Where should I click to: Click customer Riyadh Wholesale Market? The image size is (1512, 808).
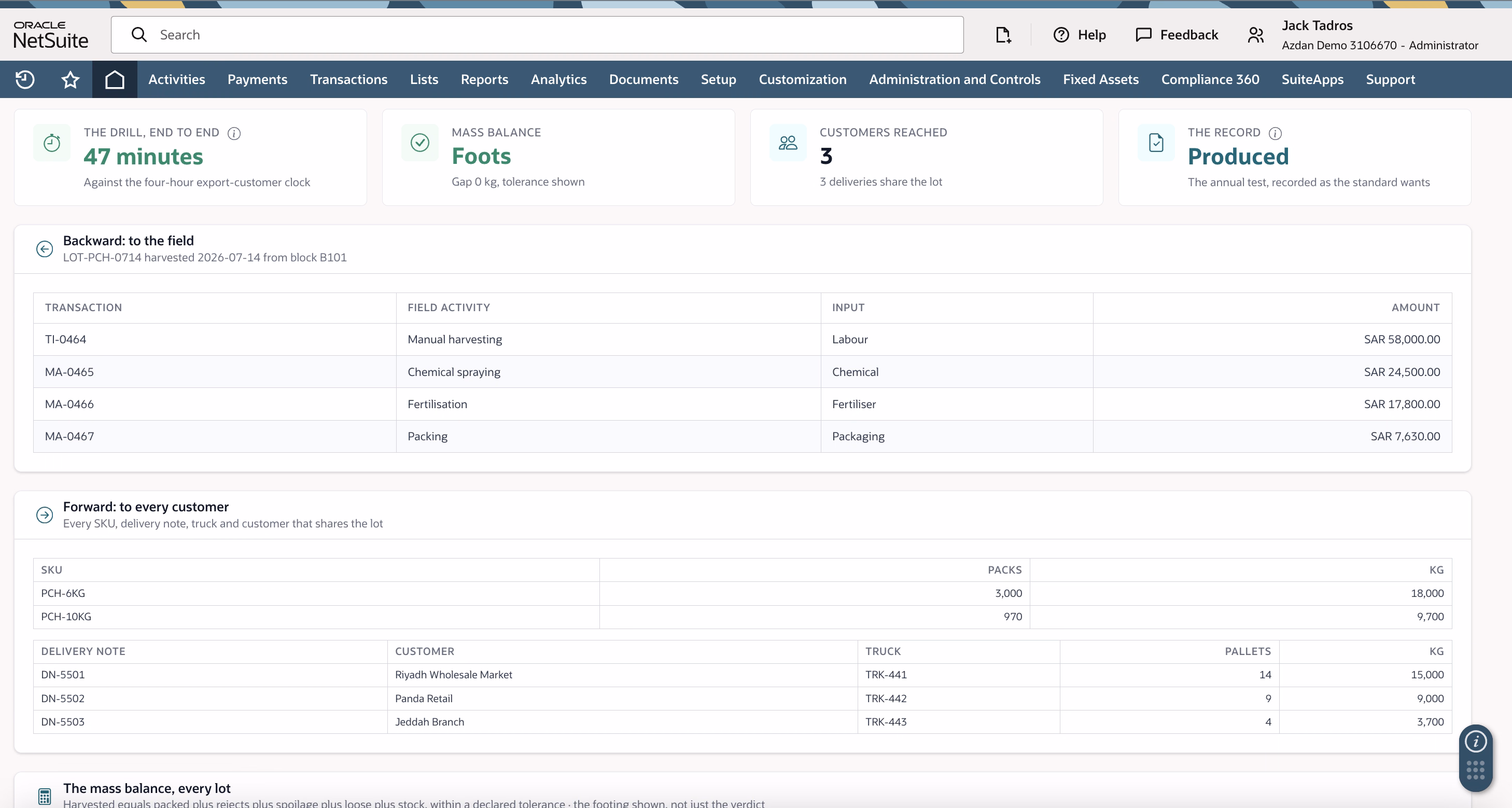tap(454, 675)
